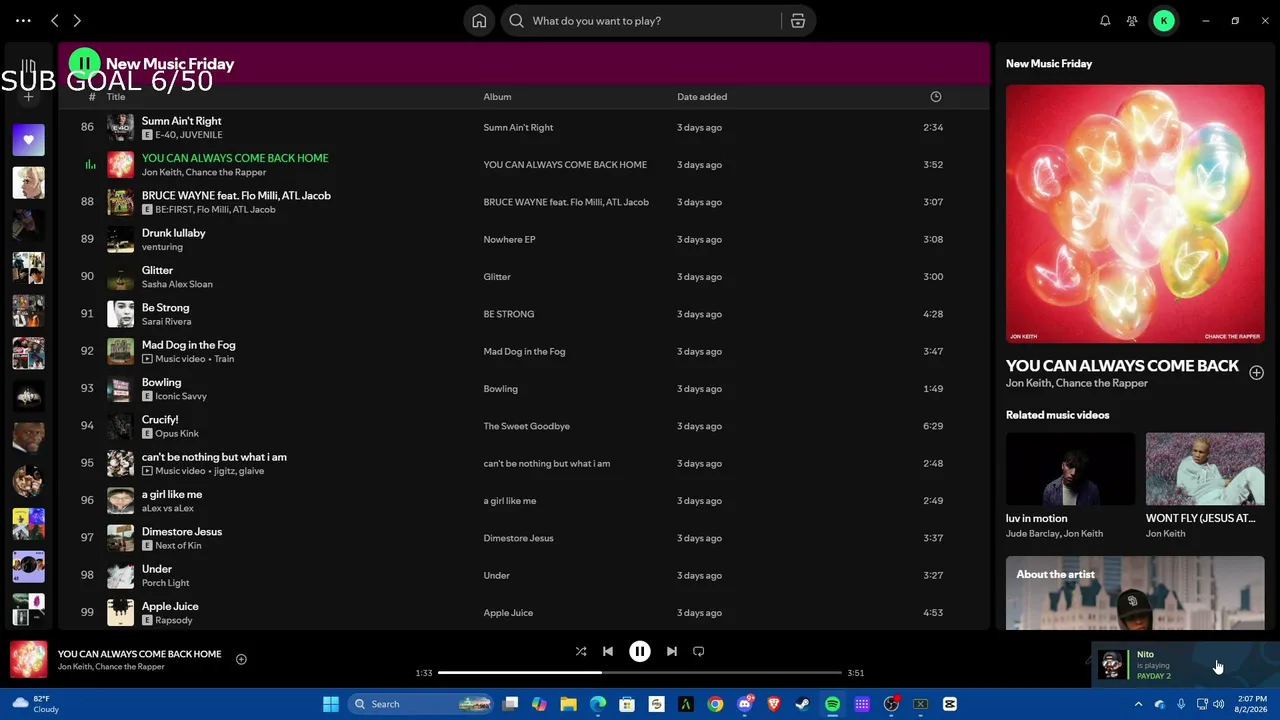The width and height of the screenshot is (1280, 720).
Task: Open the Nowhere EP album link
Action: (509, 239)
